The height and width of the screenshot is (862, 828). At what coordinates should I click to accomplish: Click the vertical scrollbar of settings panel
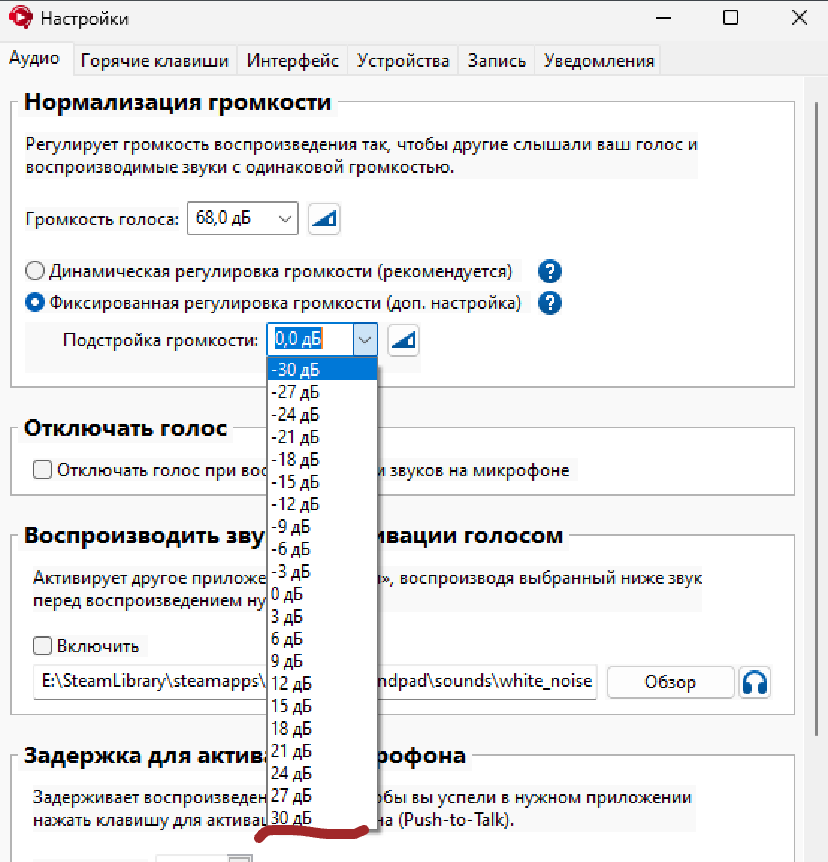[x=818, y=418]
